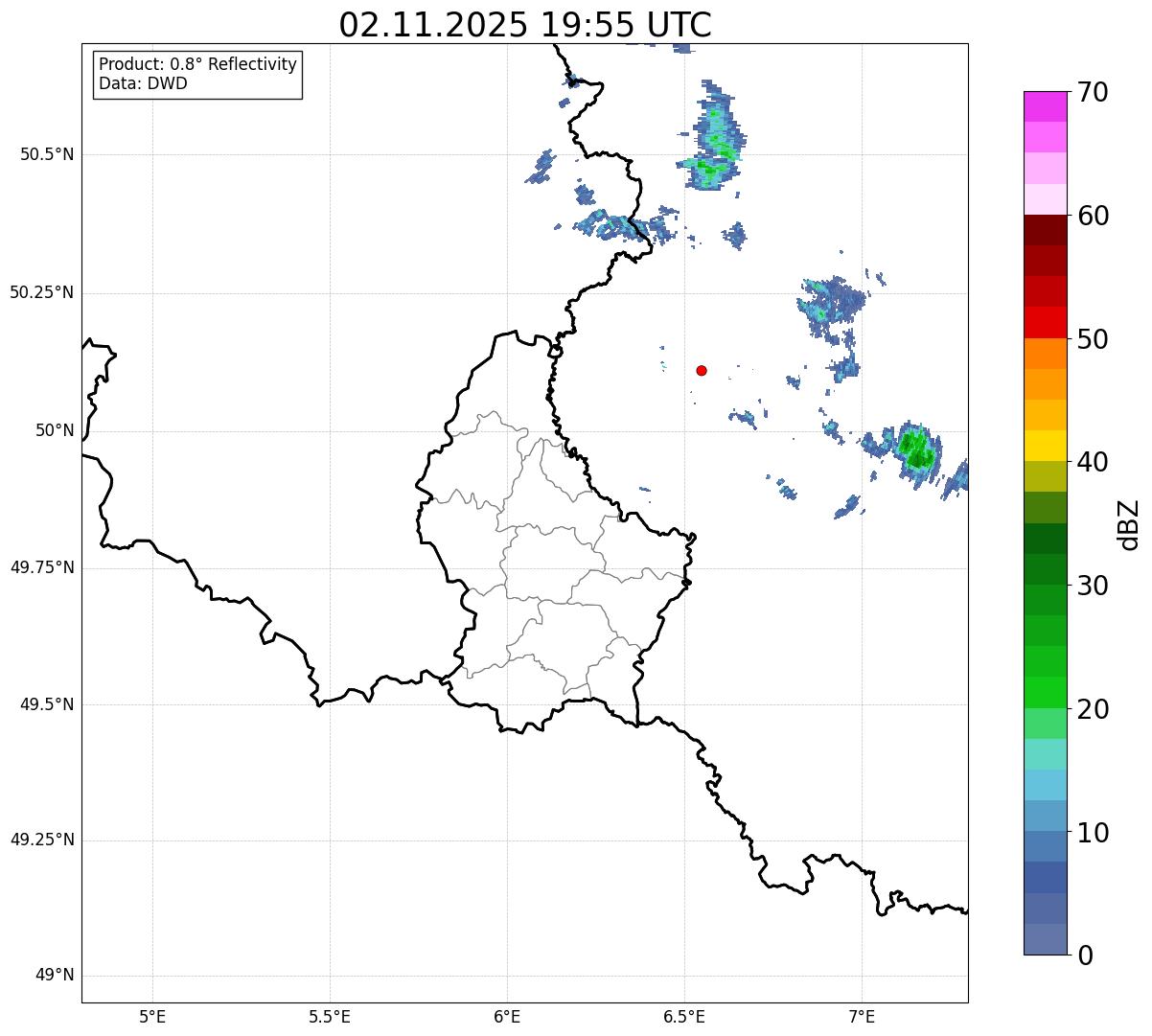The height and width of the screenshot is (1036, 1152).
Task: Click the 'Product: 0.8° Reflectivity' label
Action: coord(198,64)
